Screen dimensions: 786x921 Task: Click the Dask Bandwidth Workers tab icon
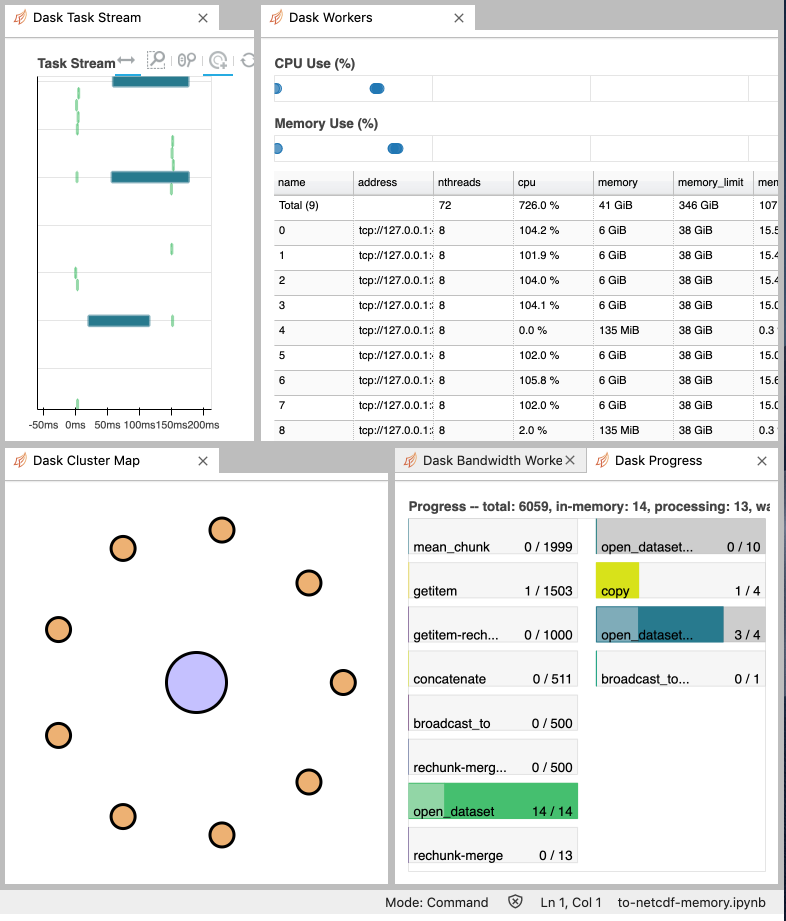[411, 460]
